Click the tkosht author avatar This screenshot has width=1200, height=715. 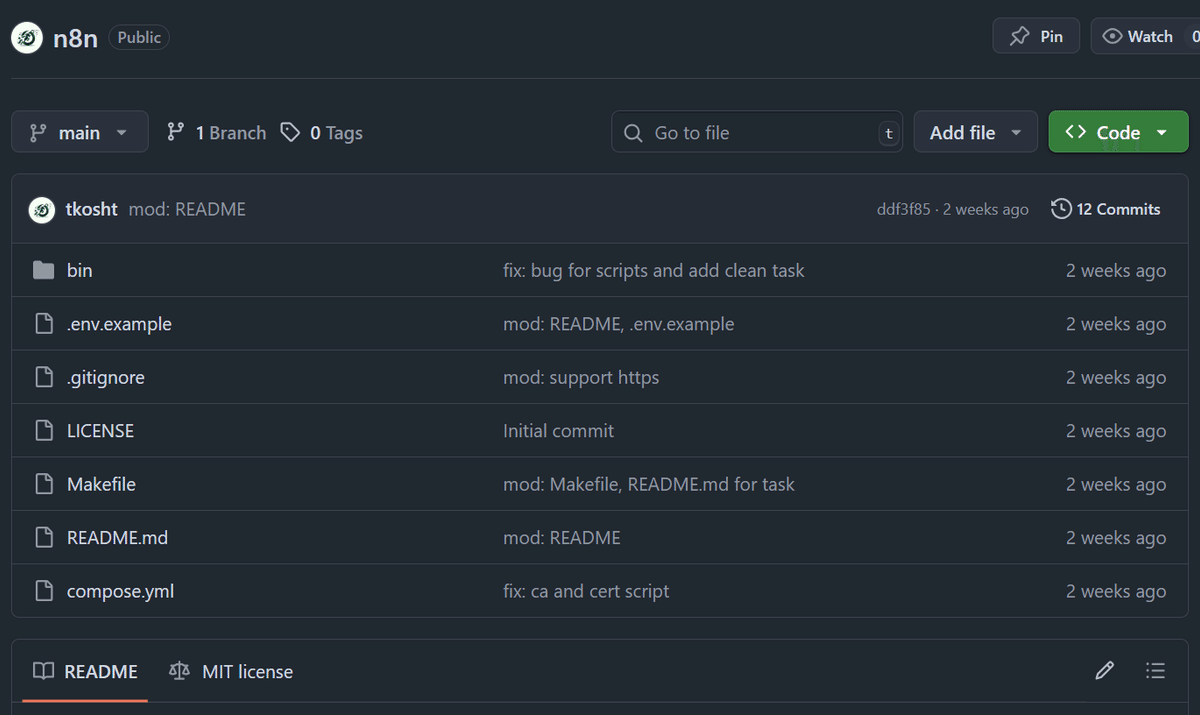pos(42,209)
